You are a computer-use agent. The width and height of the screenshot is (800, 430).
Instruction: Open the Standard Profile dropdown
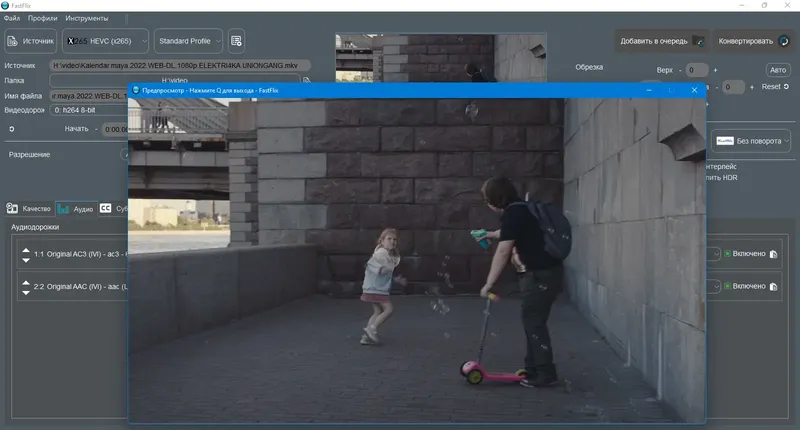[x=188, y=41]
